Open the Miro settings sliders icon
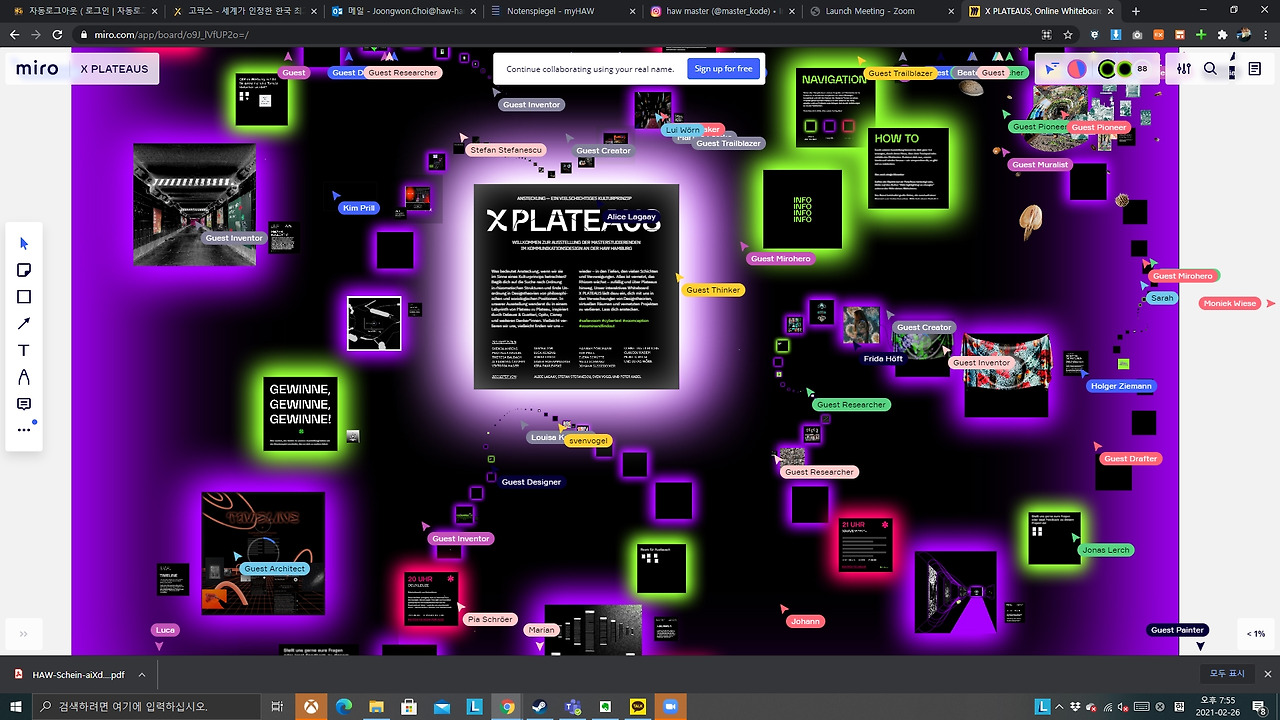 click(1184, 69)
